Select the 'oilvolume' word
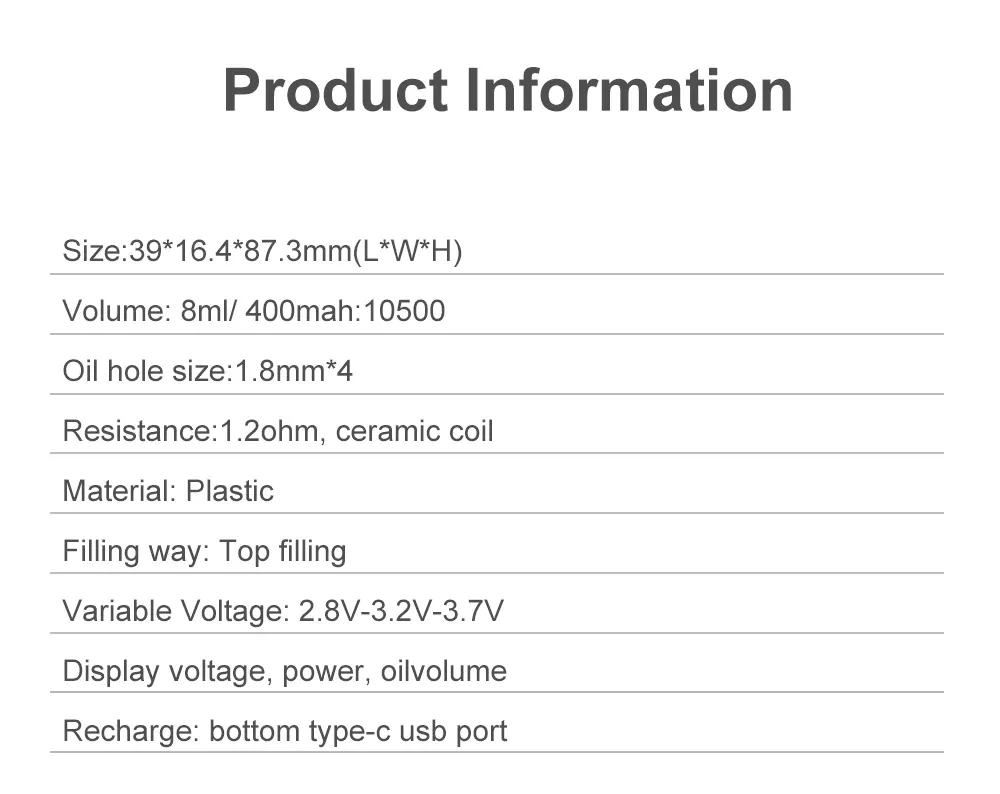Image resolution: width=1000 pixels, height=794 pixels. click(444, 671)
